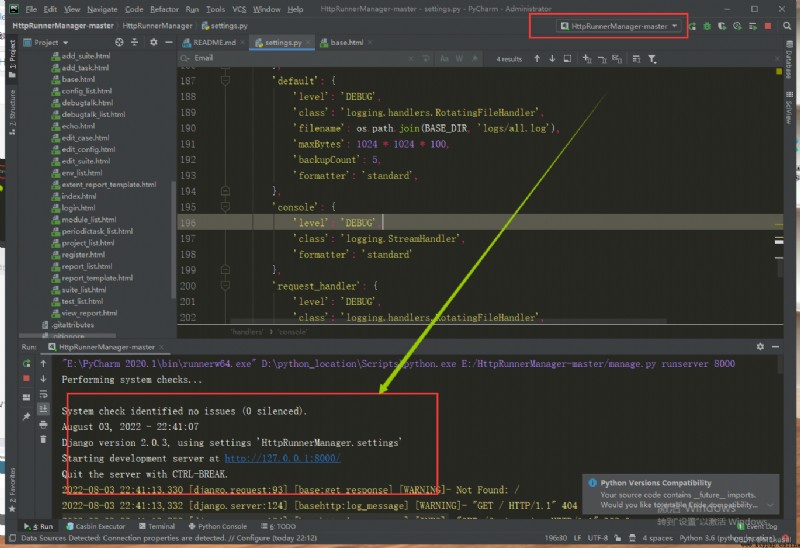Toggle Match Case in search bar
Viewport: 800px width, 548px height.
pos(444,59)
